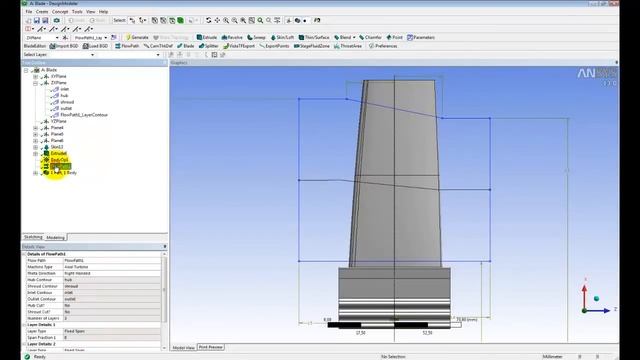Click the ISO ball on the triad
The image size is (640, 360).
click(596, 299)
